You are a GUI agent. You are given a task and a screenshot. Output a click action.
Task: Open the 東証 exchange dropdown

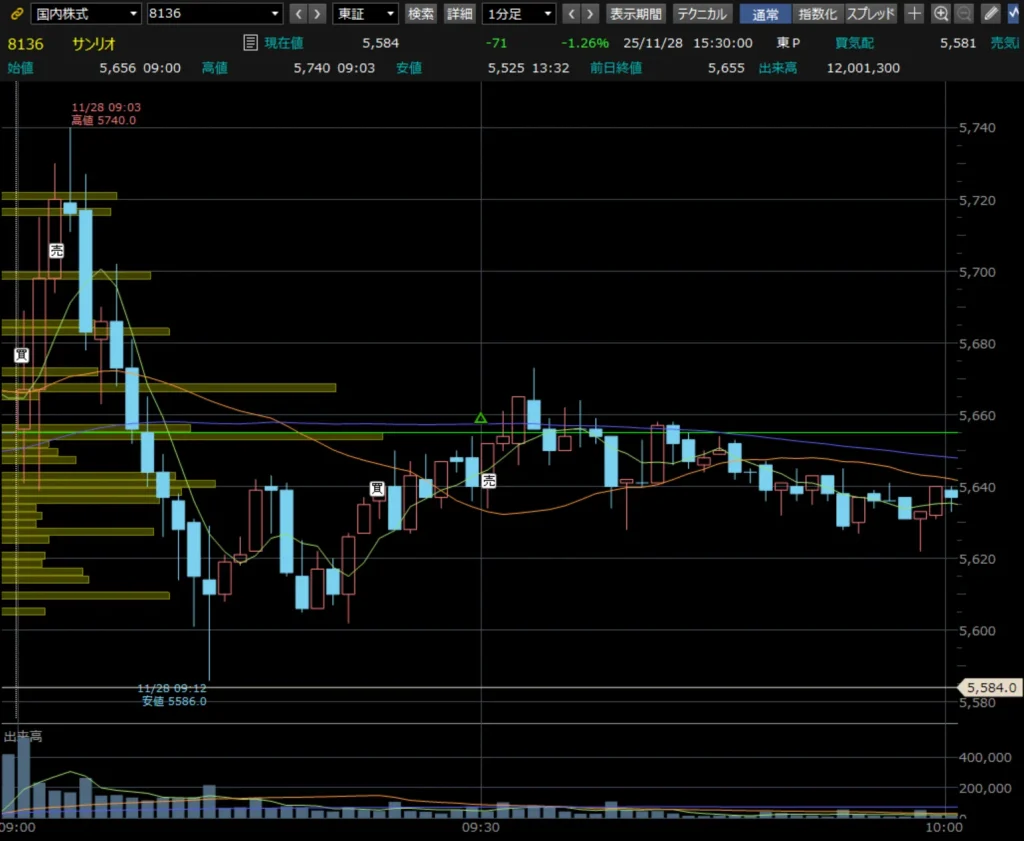pyautogui.click(x=365, y=14)
